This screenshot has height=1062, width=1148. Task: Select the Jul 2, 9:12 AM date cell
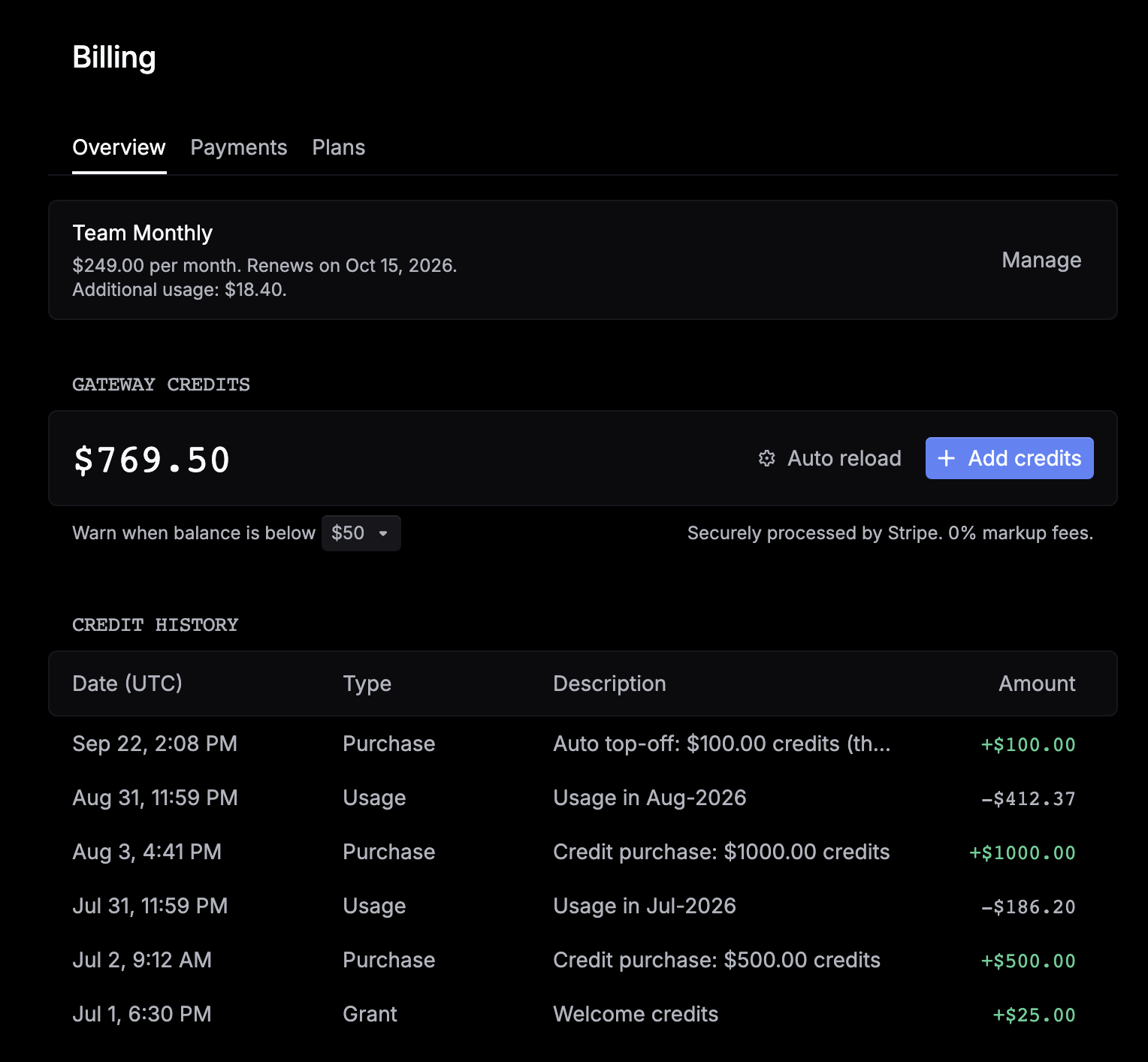pyautogui.click(x=142, y=960)
